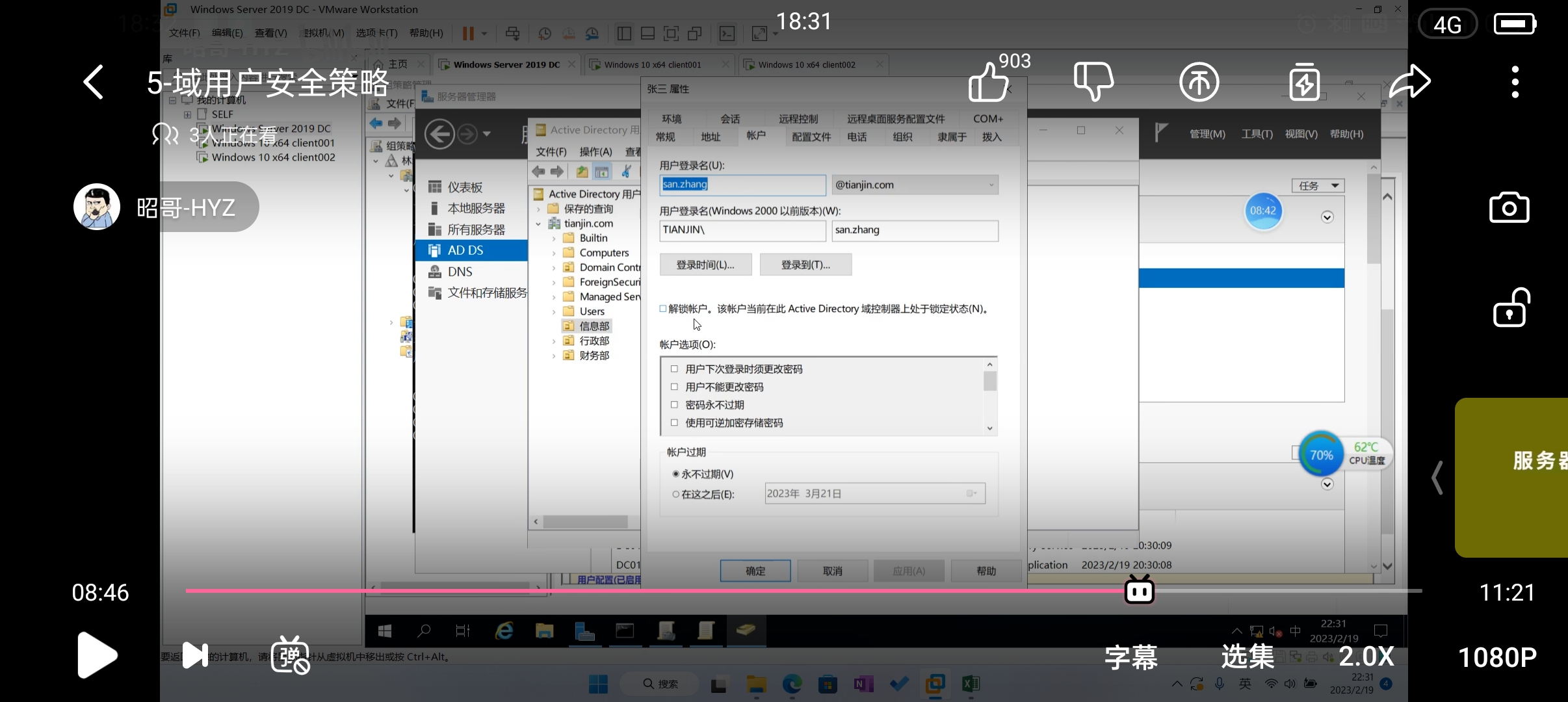
Task: Like the video with thumbs-up icon
Action: pyautogui.click(x=989, y=82)
